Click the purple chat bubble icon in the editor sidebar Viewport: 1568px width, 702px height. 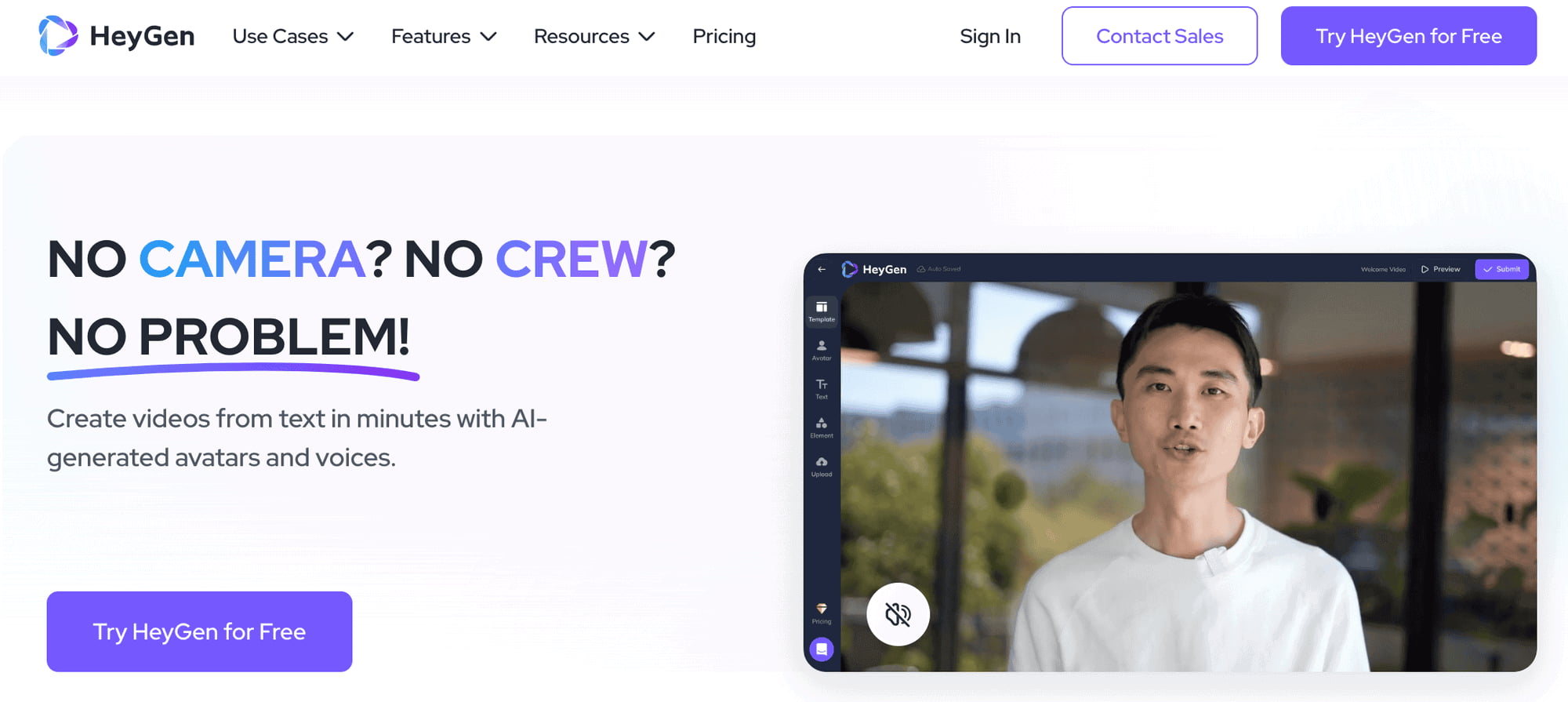(822, 649)
